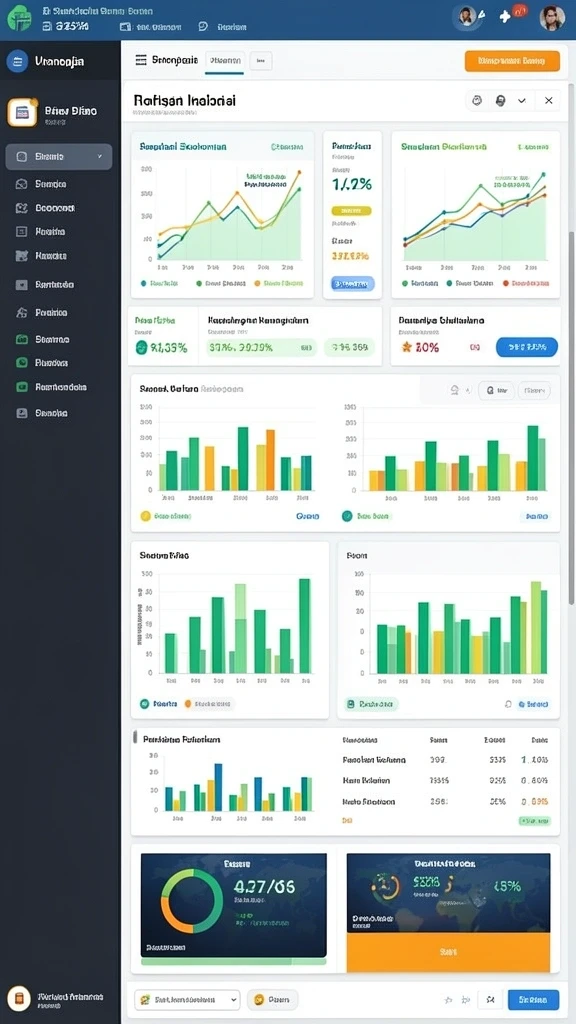Toggle the orange legend dot under the lower-left bar chart
576x1024 pixels.
(188, 704)
